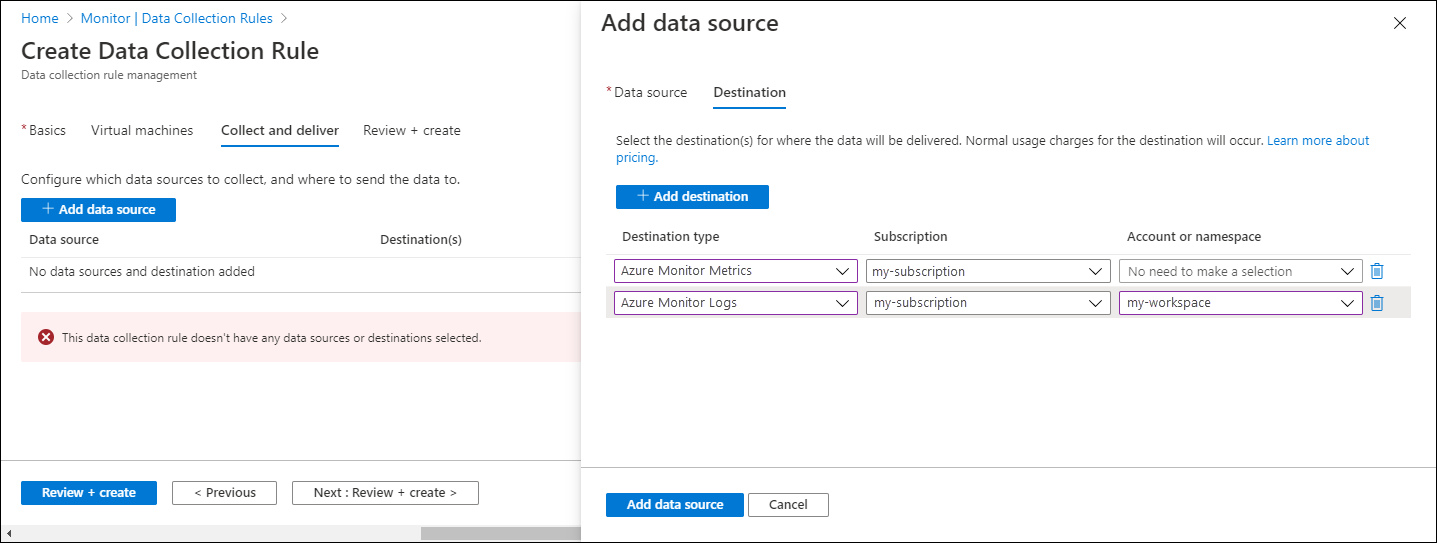Switch to the Data source tab
The image size is (1437, 543).
pos(650,92)
